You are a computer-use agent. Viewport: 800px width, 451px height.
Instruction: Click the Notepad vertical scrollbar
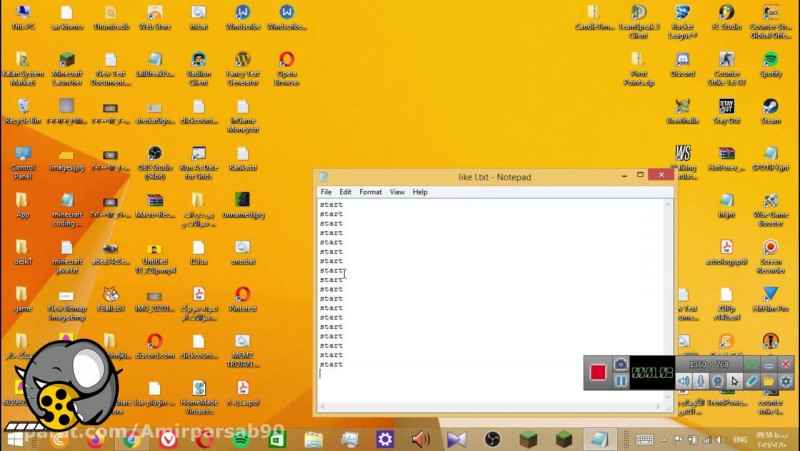coord(668,300)
